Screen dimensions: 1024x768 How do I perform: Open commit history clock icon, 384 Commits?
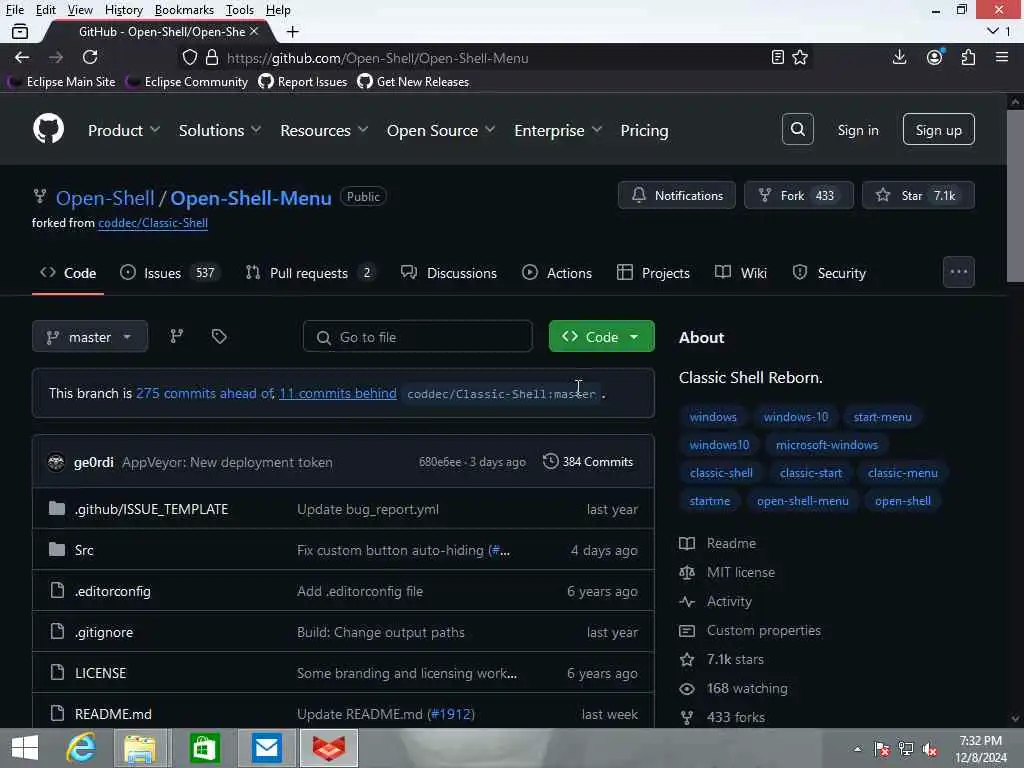pyautogui.click(x=588, y=462)
